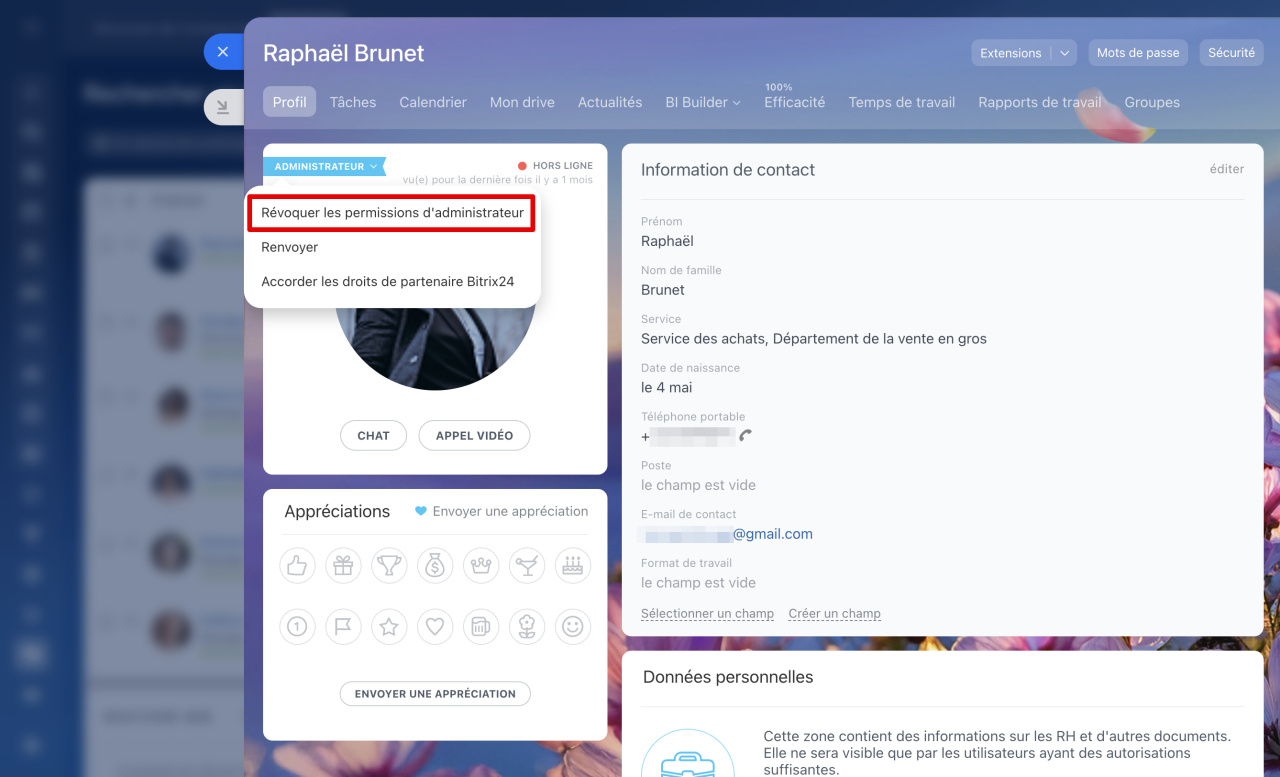Viewport: 1280px width, 777px height.
Task: Select the thumbs-up appreciation icon
Action: 297,566
